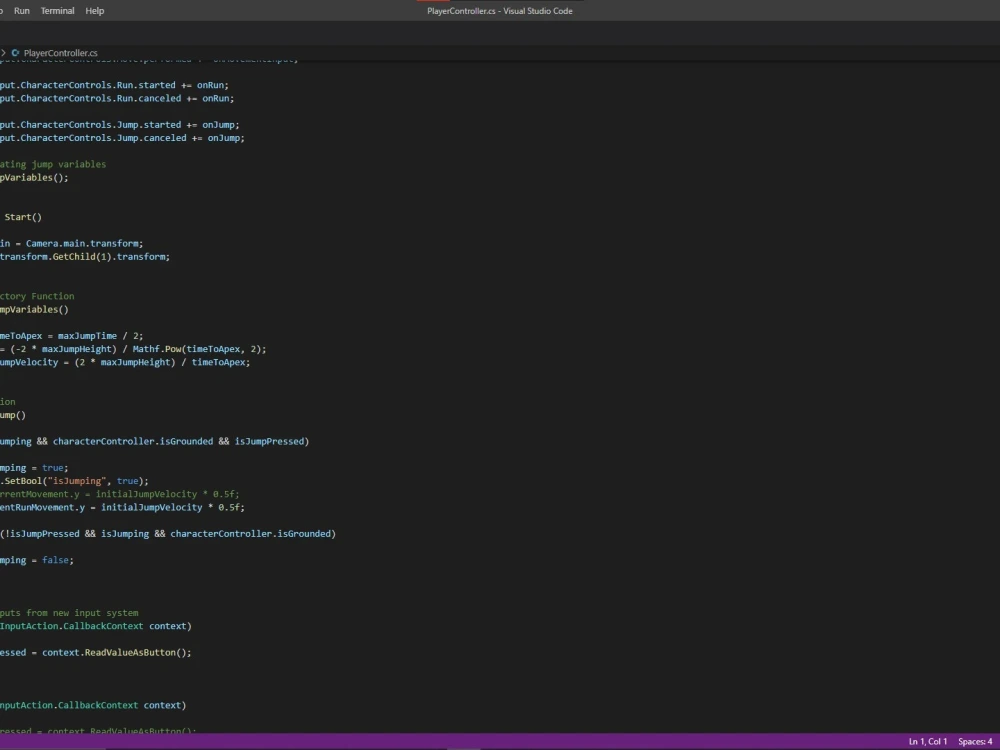
Task: Click line with Jump.started += onJump
Action: (x=120, y=124)
